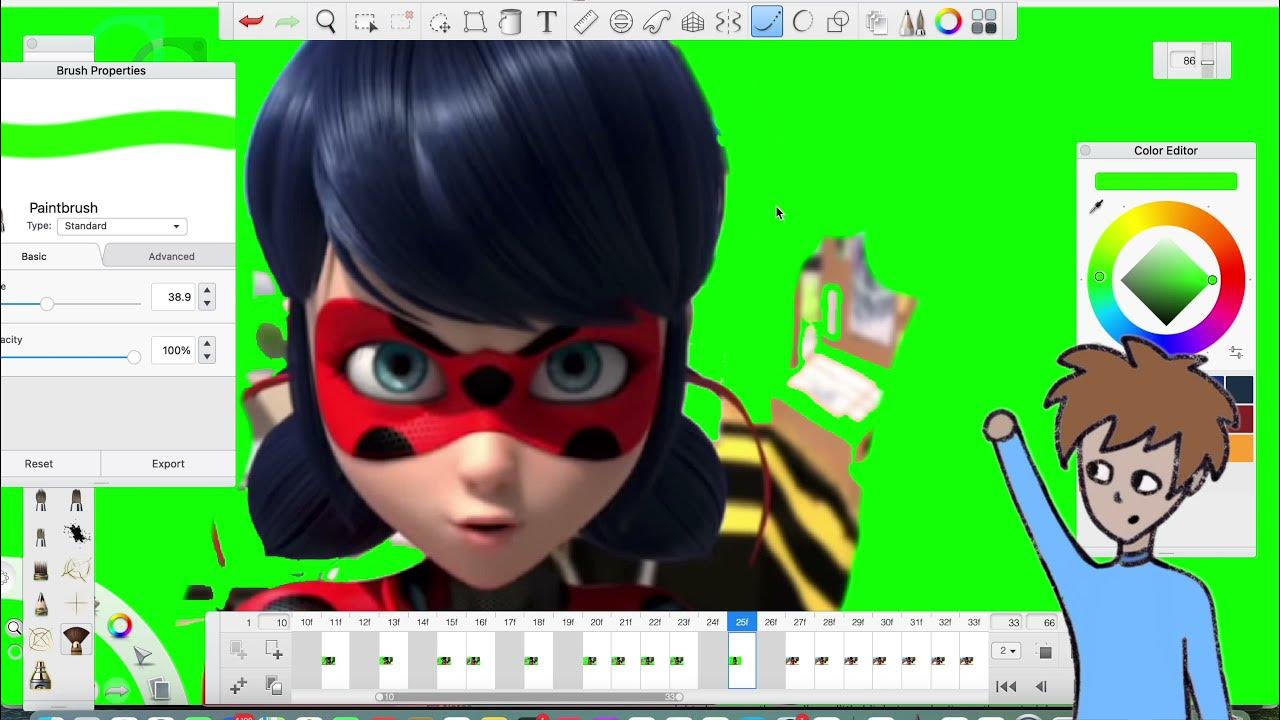
Task: Pick color with Color Editor eyedropper
Action: click(x=1096, y=207)
